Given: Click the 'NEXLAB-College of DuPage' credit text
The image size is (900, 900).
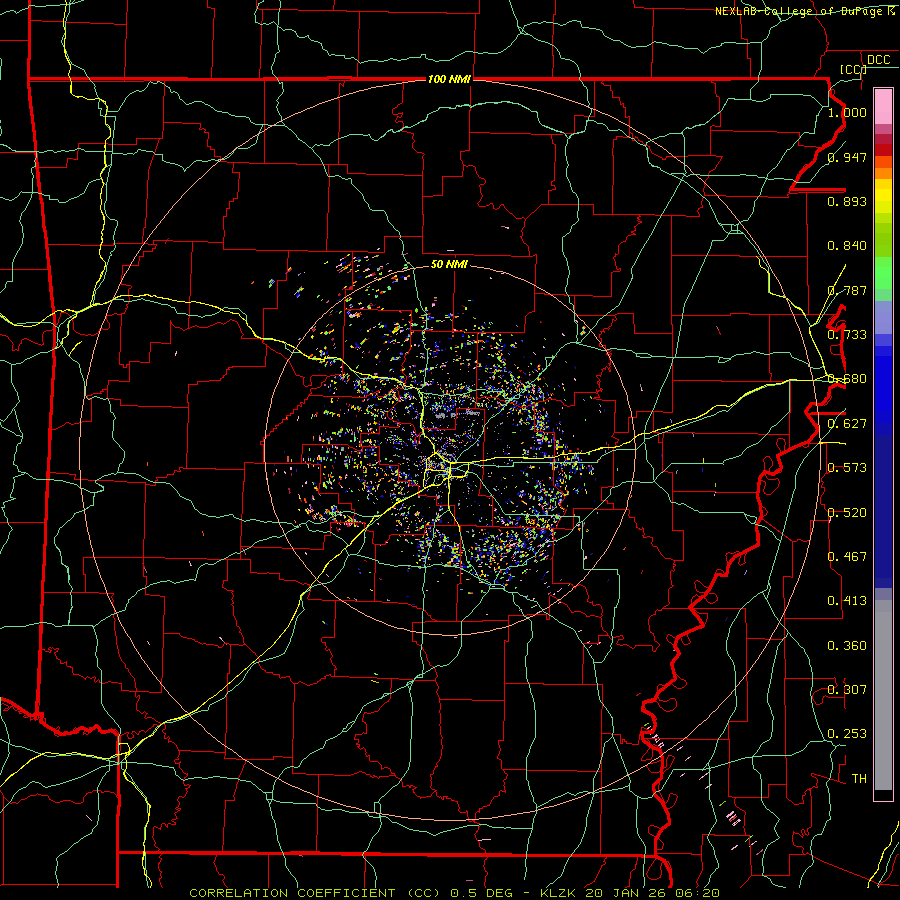Looking at the screenshot, I should (799, 11).
